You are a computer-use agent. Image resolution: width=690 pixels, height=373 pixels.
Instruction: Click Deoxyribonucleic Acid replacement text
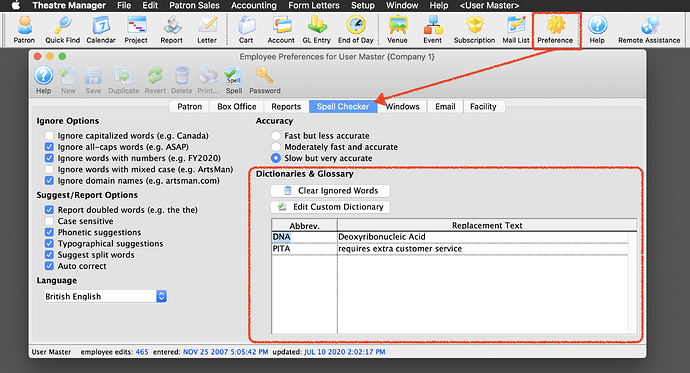(382, 237)
